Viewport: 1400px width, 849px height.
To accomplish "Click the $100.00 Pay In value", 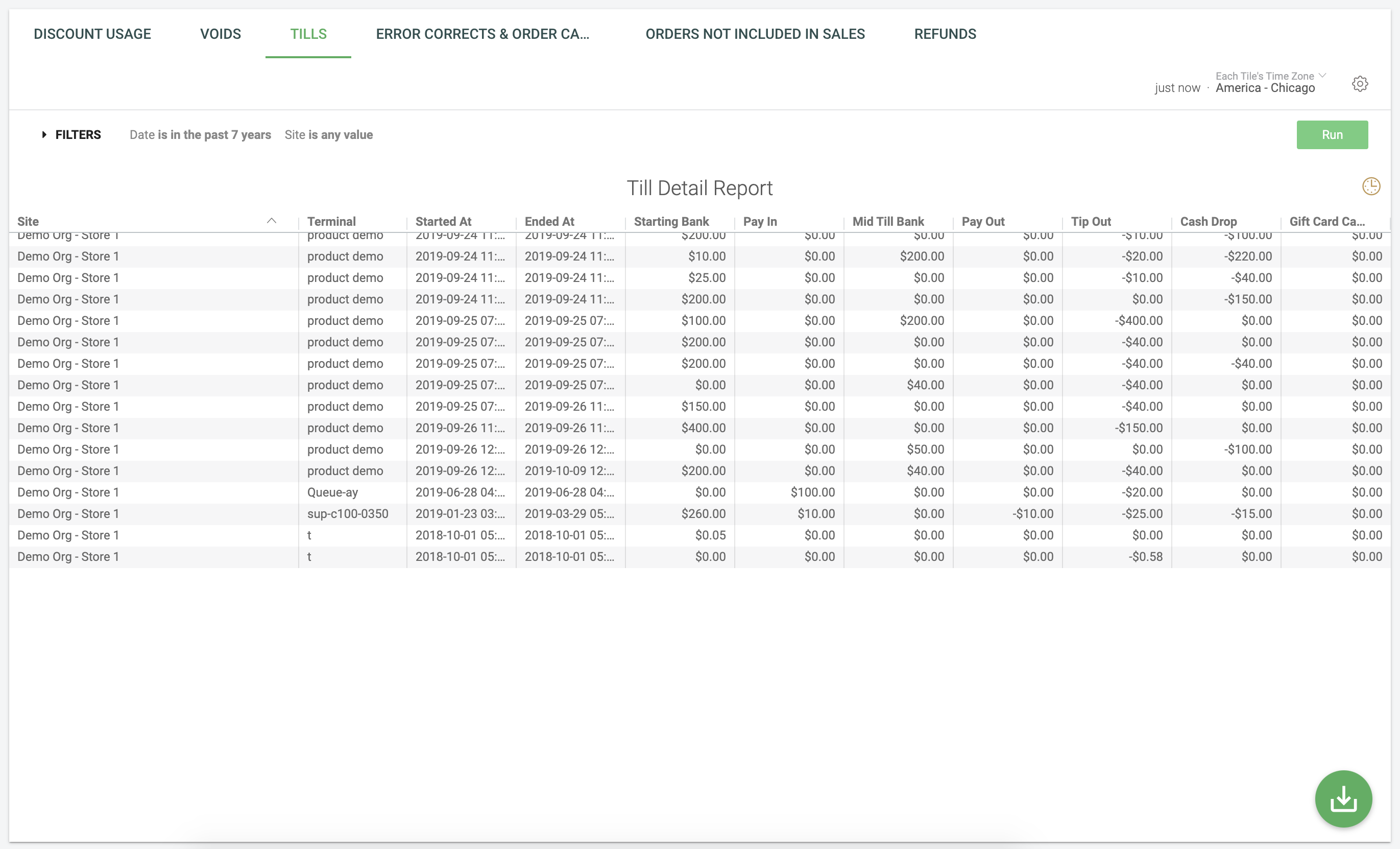I will [812, 492].
